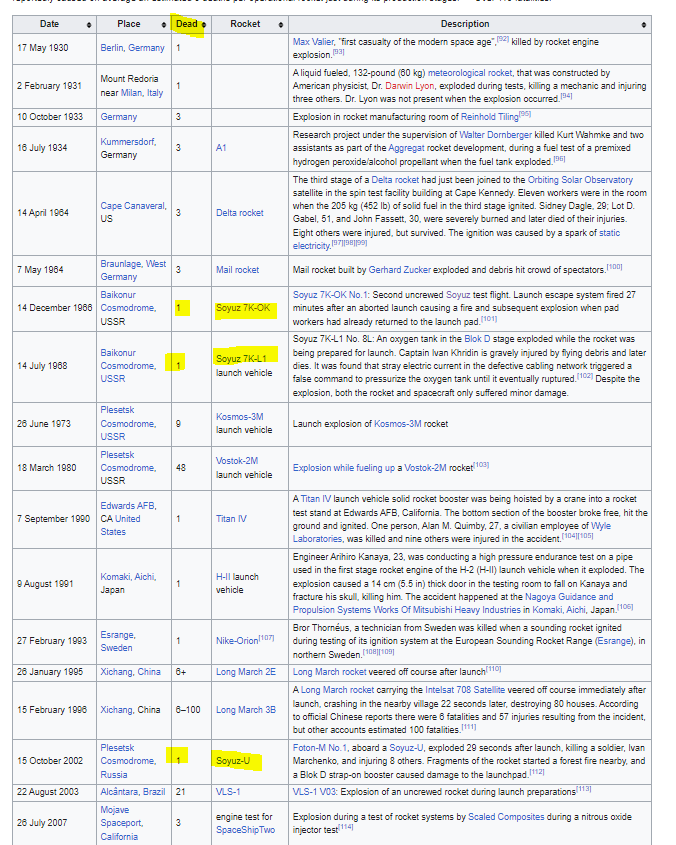Open highlighted Soyuz-U rocket link
Screen dimensions: 676x845
(x=233, y=761)
